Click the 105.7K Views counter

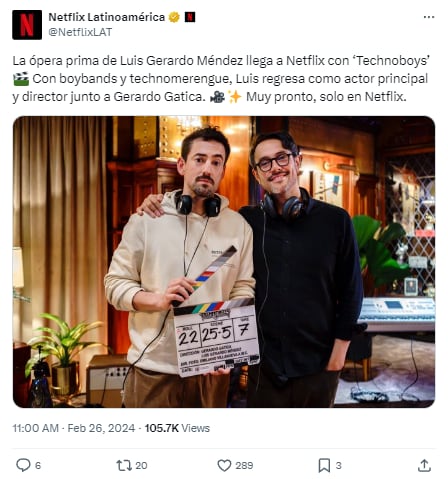point(177,428)
